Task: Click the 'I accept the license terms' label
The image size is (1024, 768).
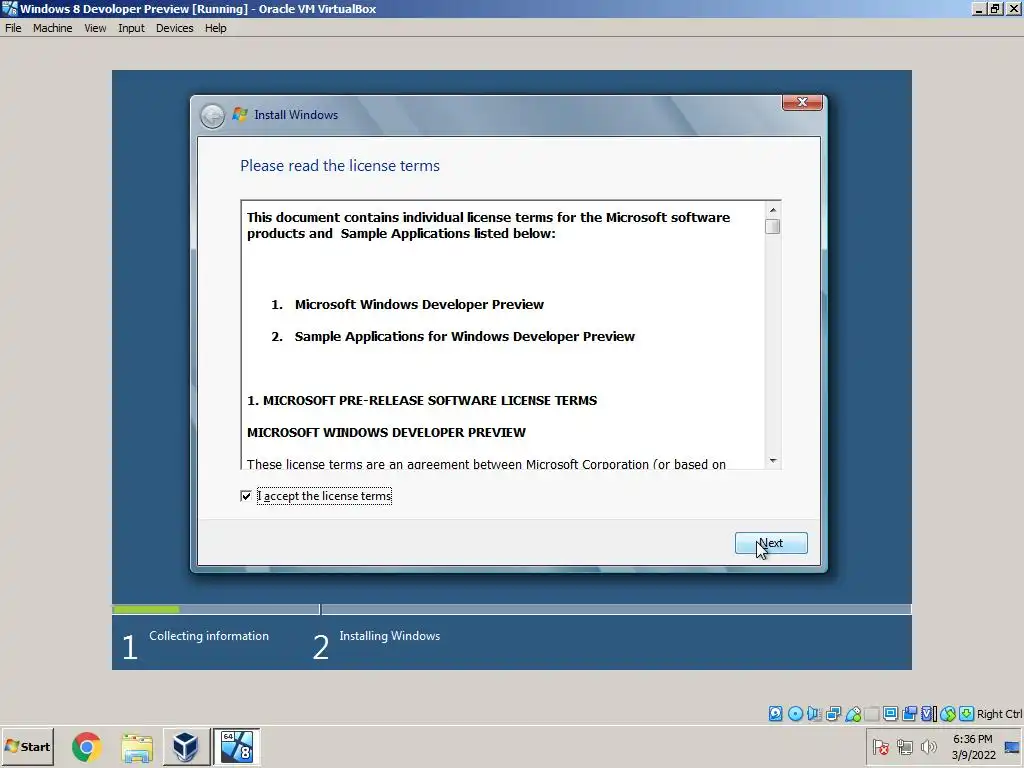Action: coord(325,496)
